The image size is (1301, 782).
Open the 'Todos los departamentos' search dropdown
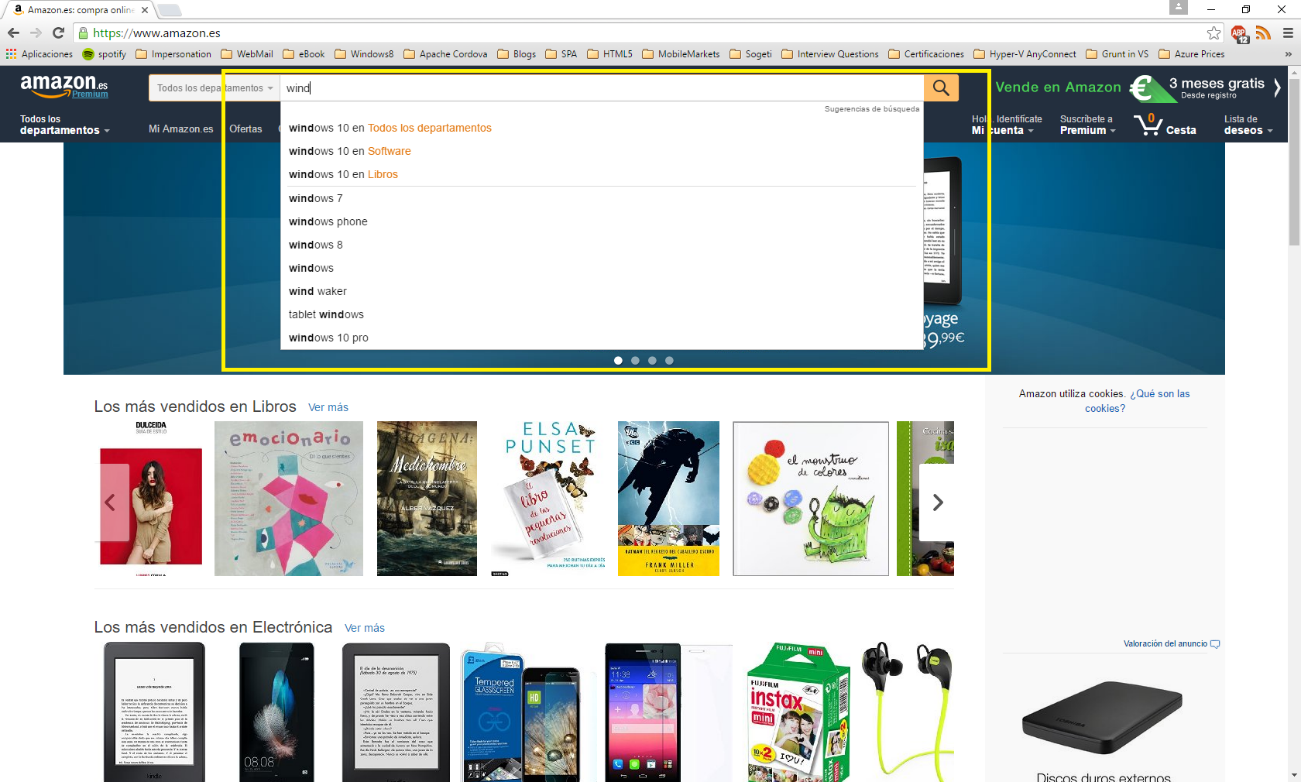pyautogui.click(x=212, y=87)
